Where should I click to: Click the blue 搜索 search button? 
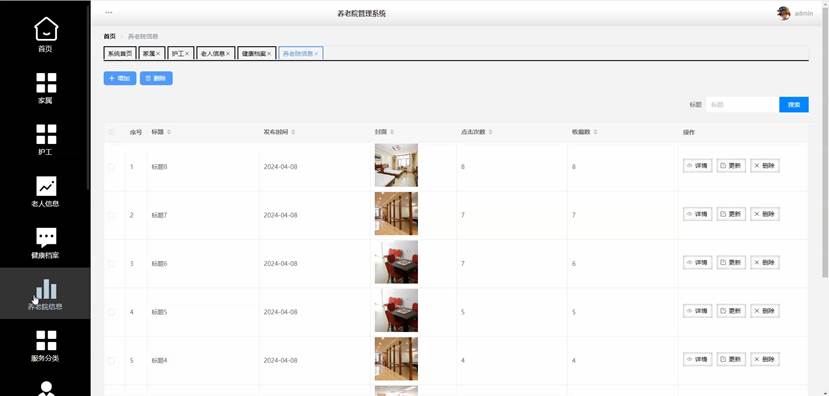click(x=794, y=105)
